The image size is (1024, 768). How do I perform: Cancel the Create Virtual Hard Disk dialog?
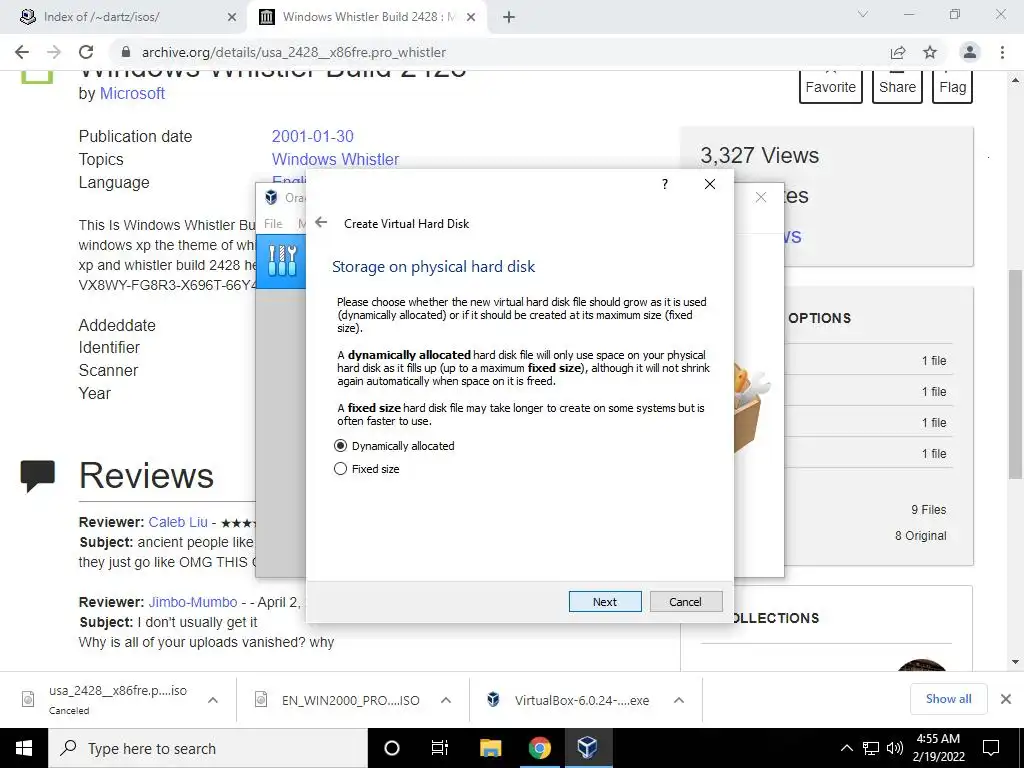686,601
